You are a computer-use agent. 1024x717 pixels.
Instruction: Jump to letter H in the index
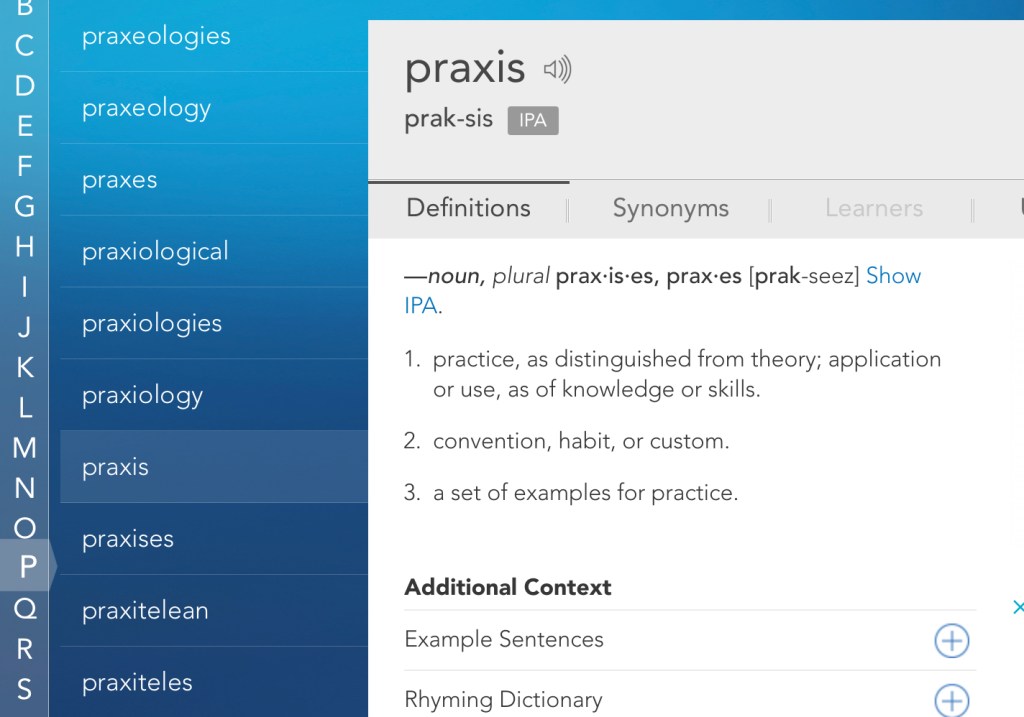25,246
